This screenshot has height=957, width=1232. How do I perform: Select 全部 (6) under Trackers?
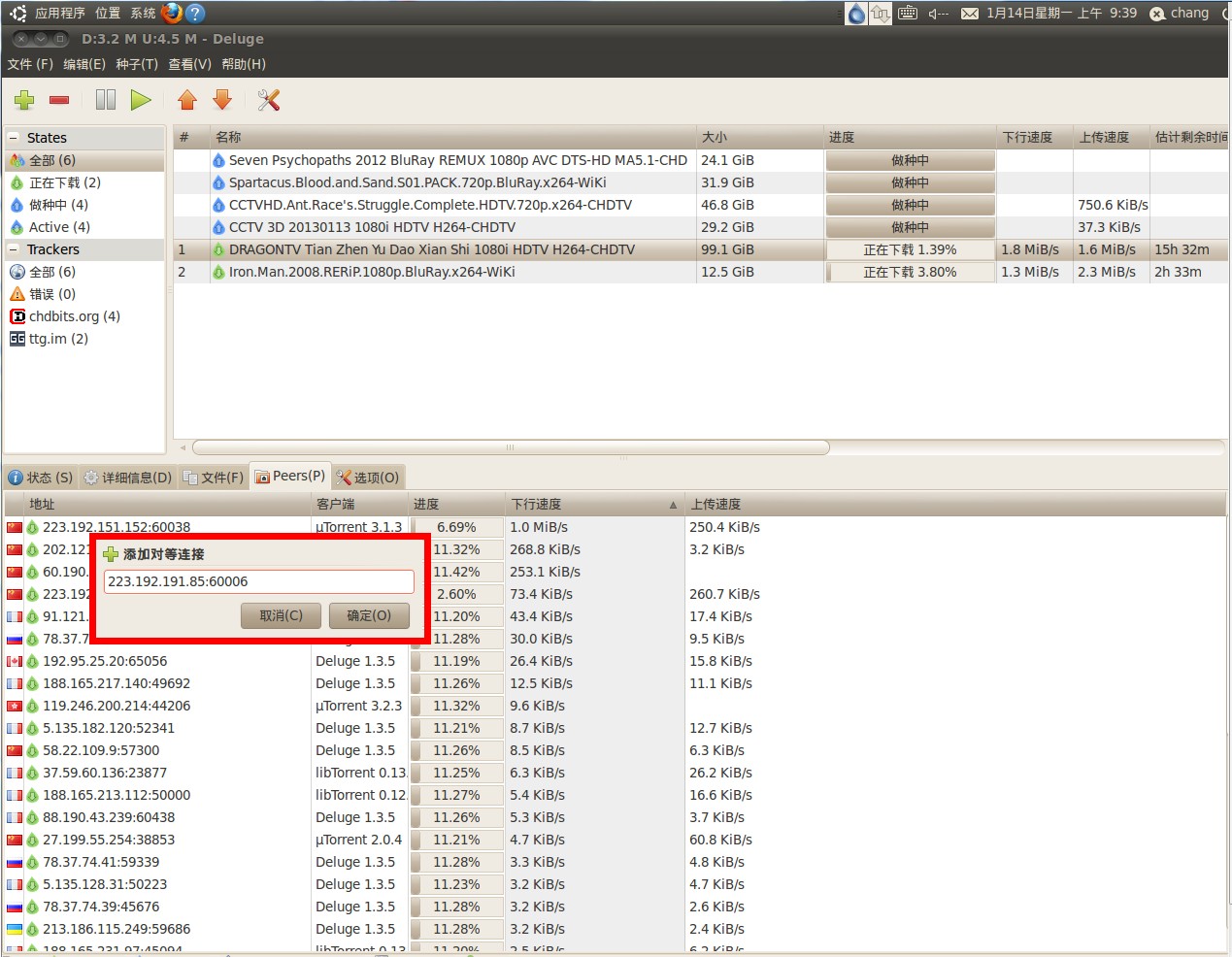pos(84,272)
